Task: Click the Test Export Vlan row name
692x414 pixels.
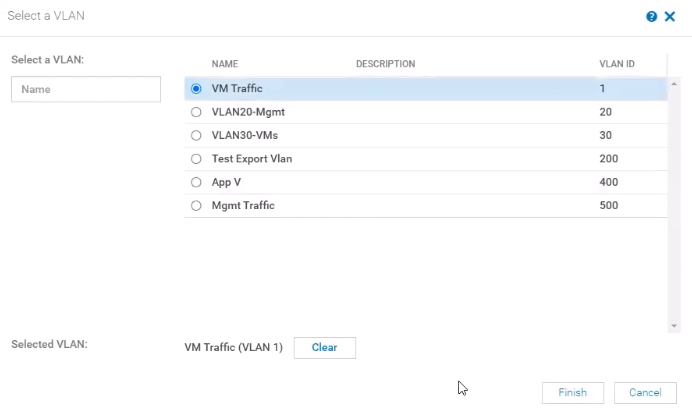Action: point(252,159)
